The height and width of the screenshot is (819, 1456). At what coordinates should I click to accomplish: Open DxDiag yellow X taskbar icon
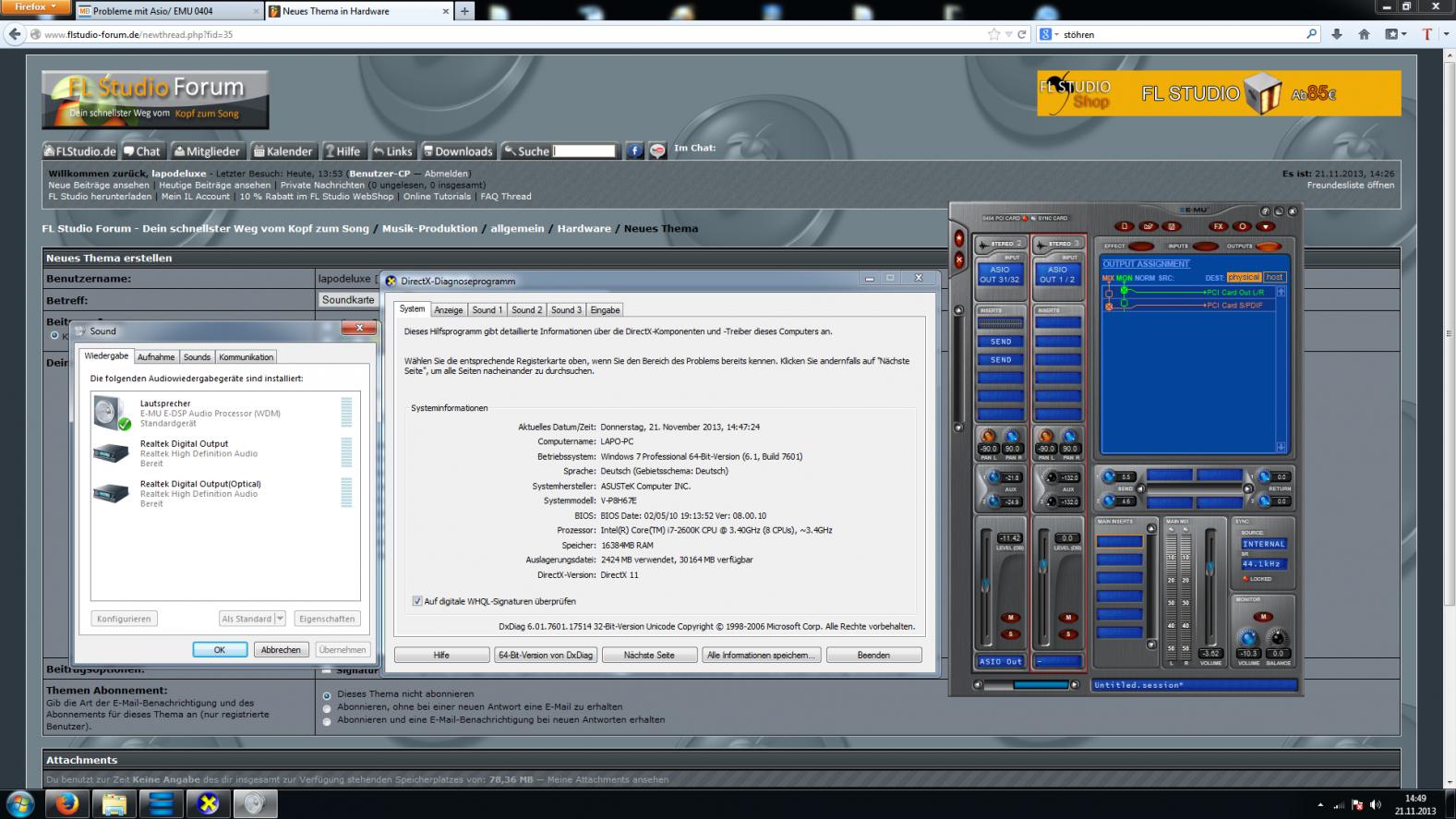(209, 804)
